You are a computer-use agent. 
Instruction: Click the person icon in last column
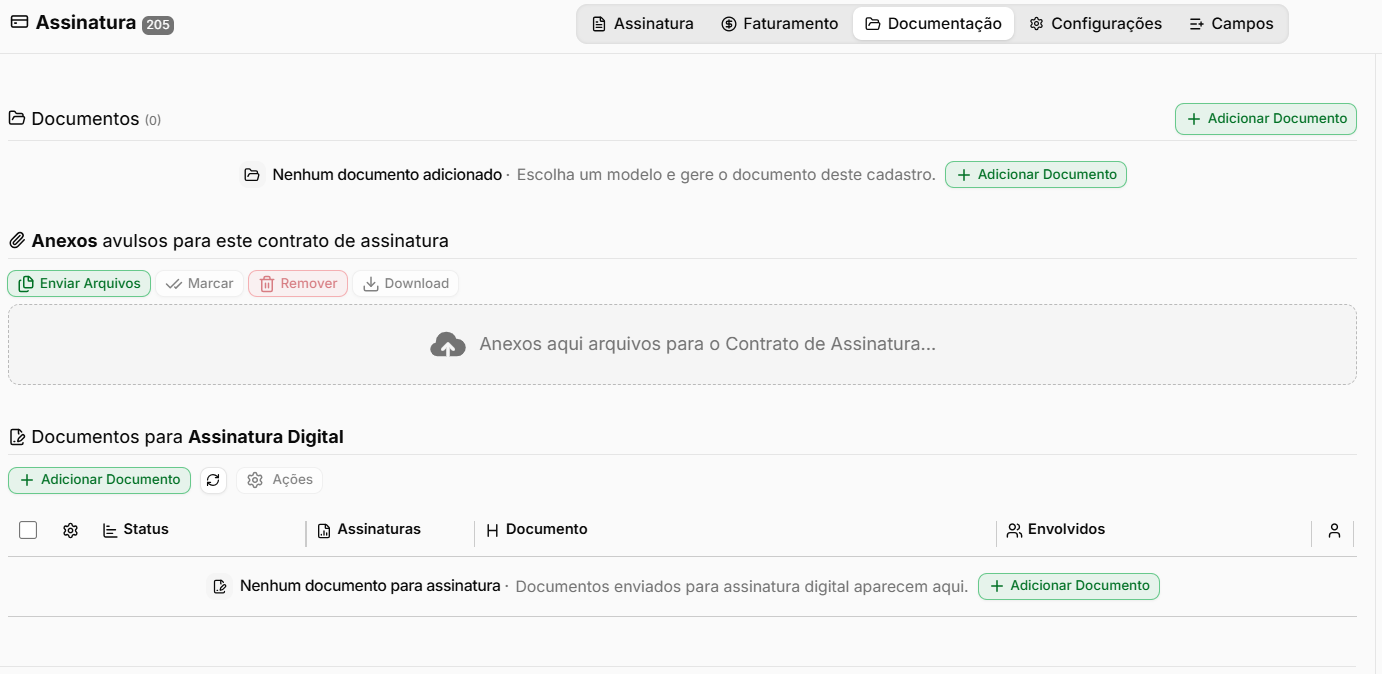click(1334, 531)
